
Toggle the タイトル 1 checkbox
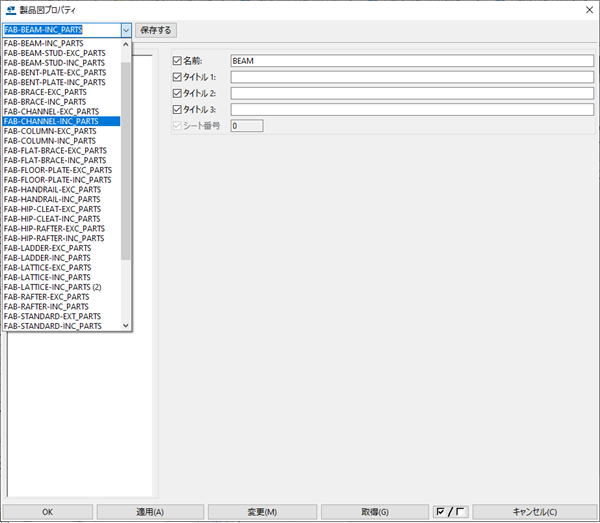click(177, 77)
